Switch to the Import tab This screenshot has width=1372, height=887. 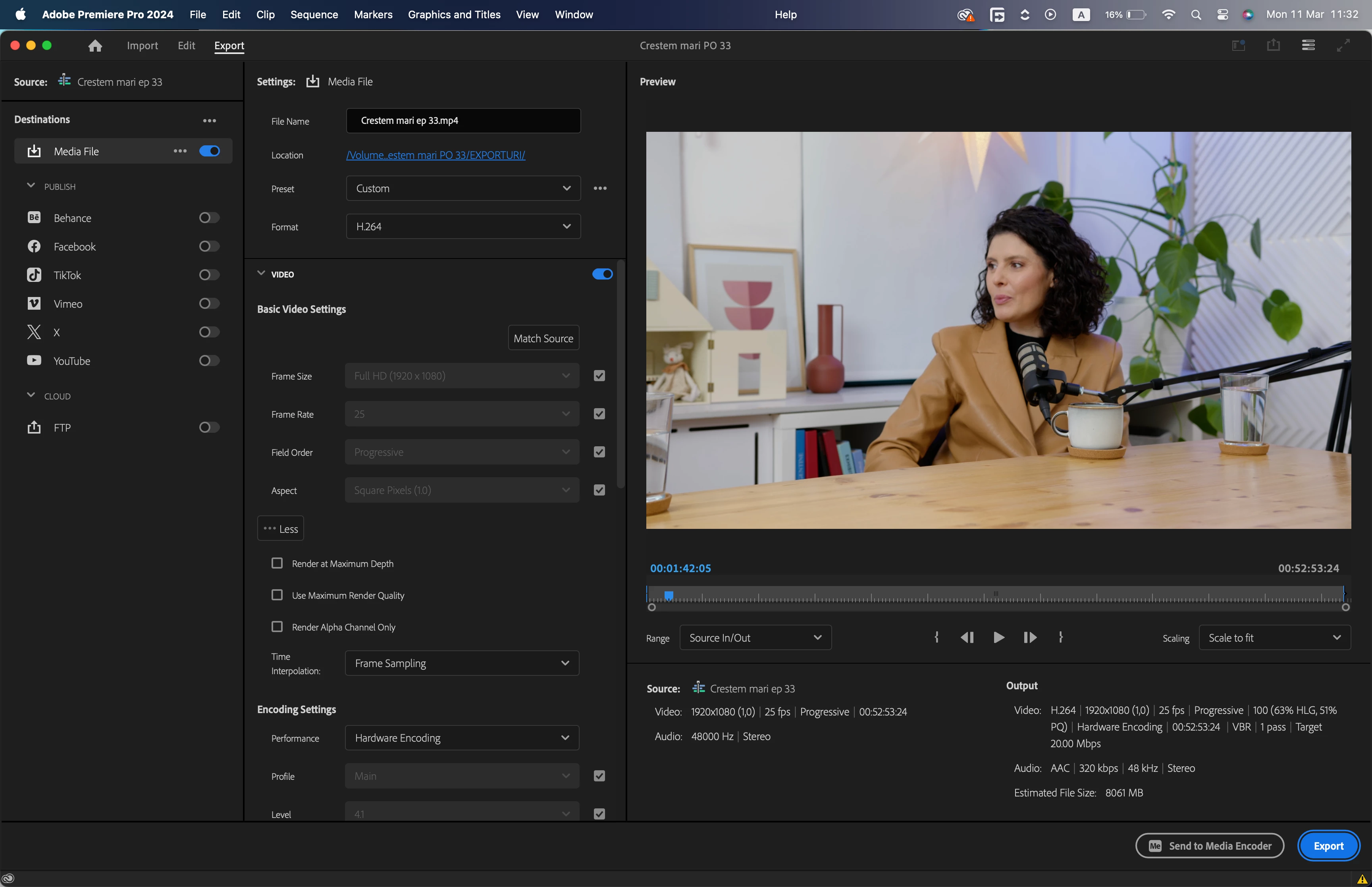pyautogui.click(x=142, y=46)
